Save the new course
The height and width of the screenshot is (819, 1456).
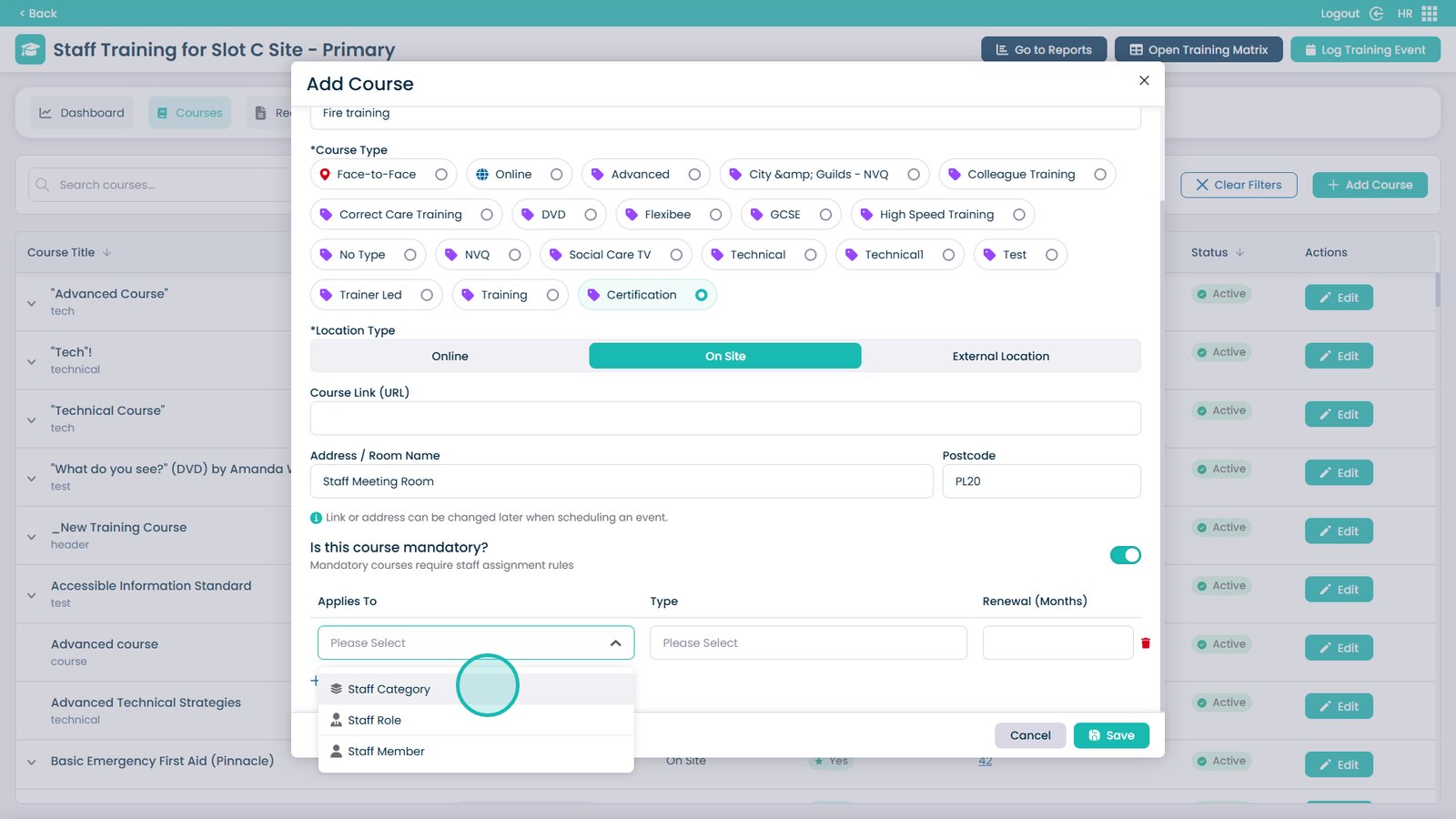(x=1111, y=735)
